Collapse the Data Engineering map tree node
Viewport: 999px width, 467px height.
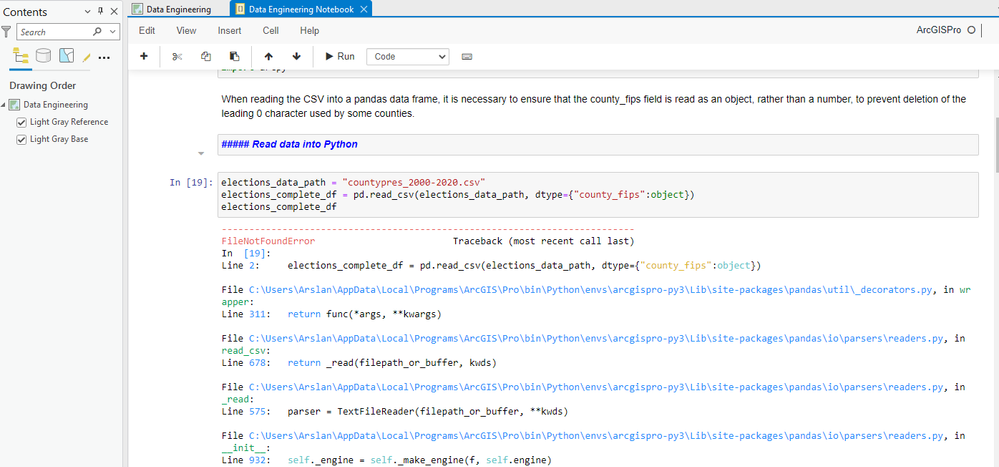coord(6,104)
